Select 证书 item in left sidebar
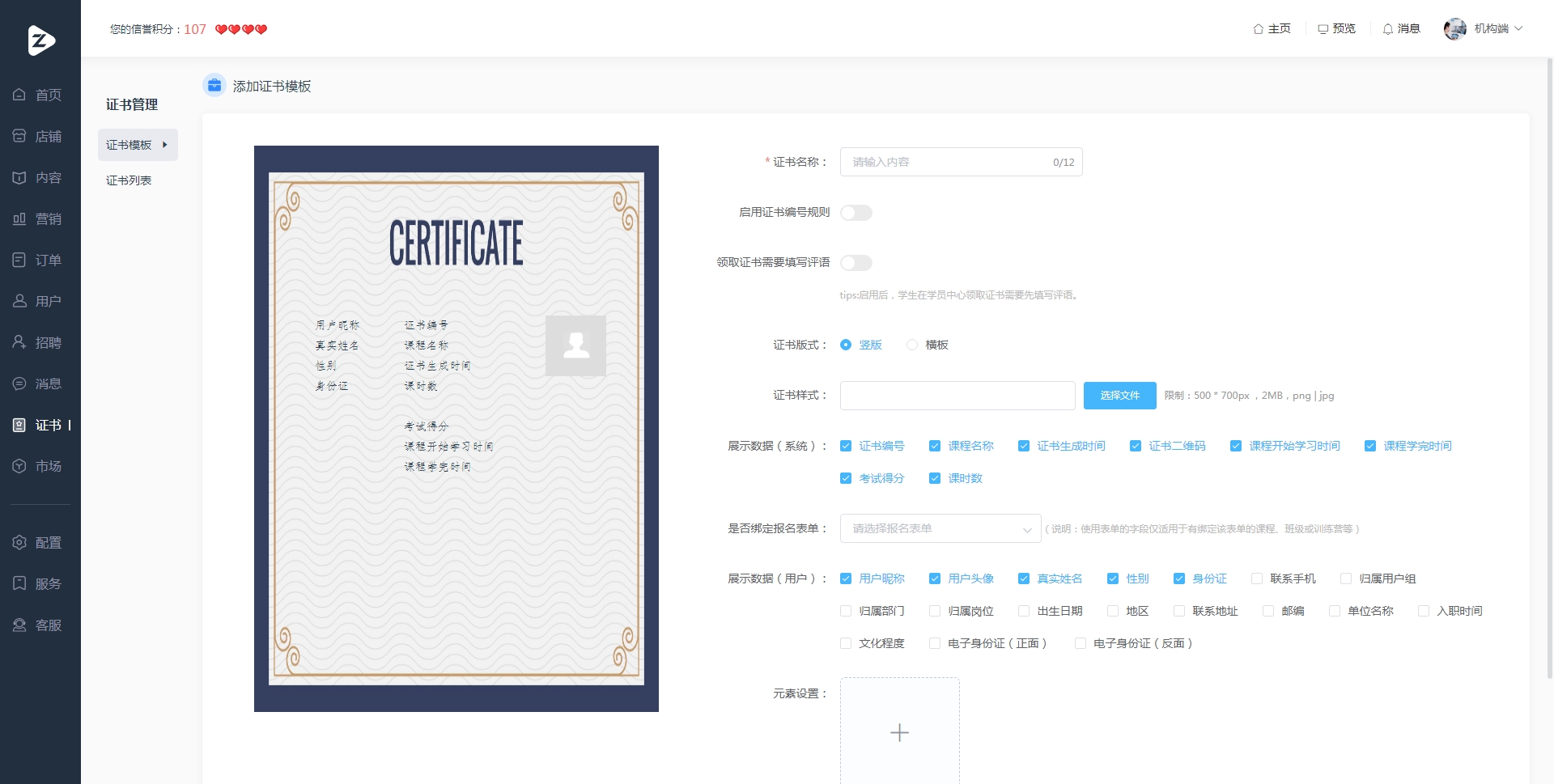1554x784 pixels. (40, 425)
